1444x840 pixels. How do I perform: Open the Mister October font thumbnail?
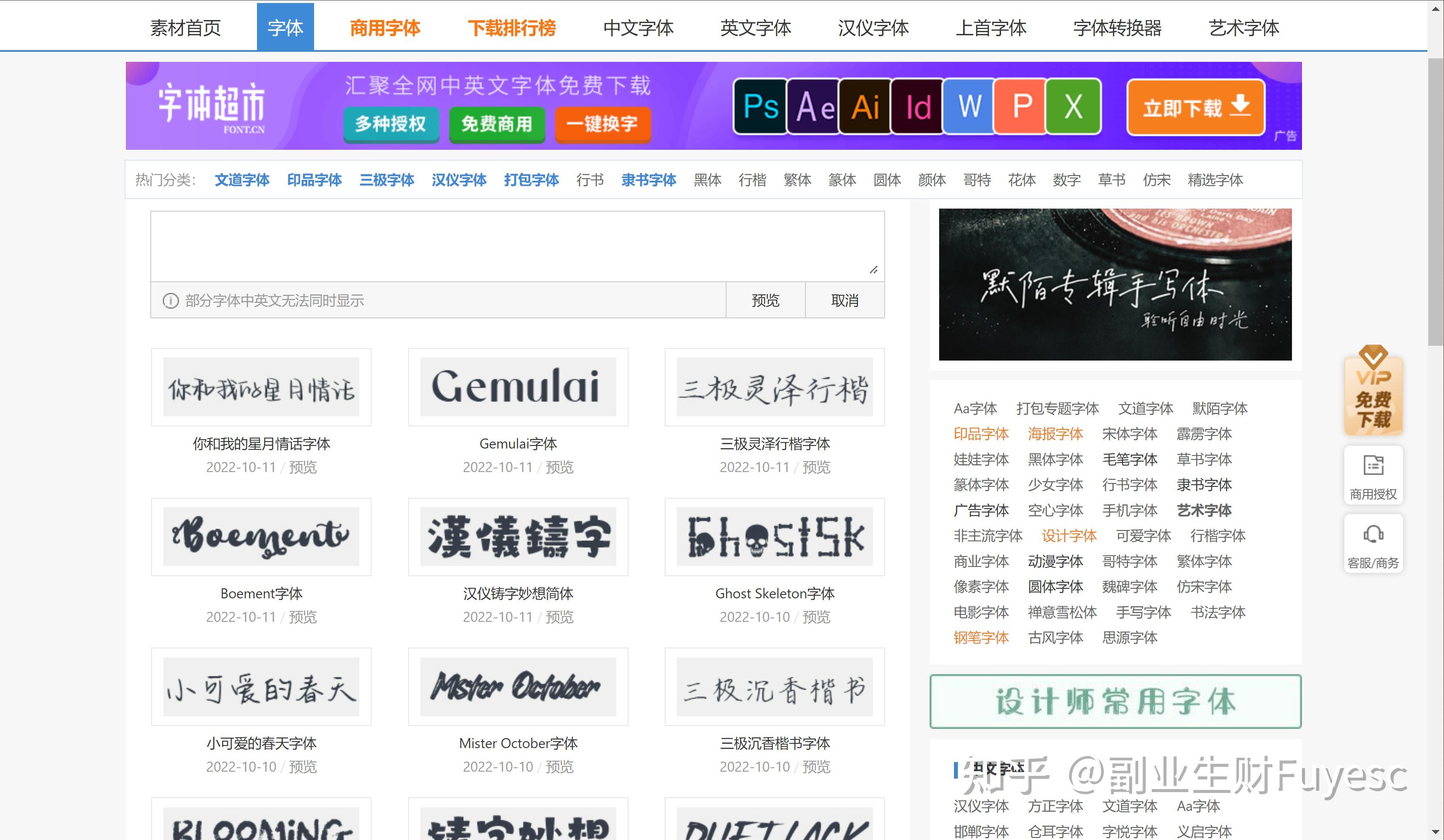pos(518,686)
